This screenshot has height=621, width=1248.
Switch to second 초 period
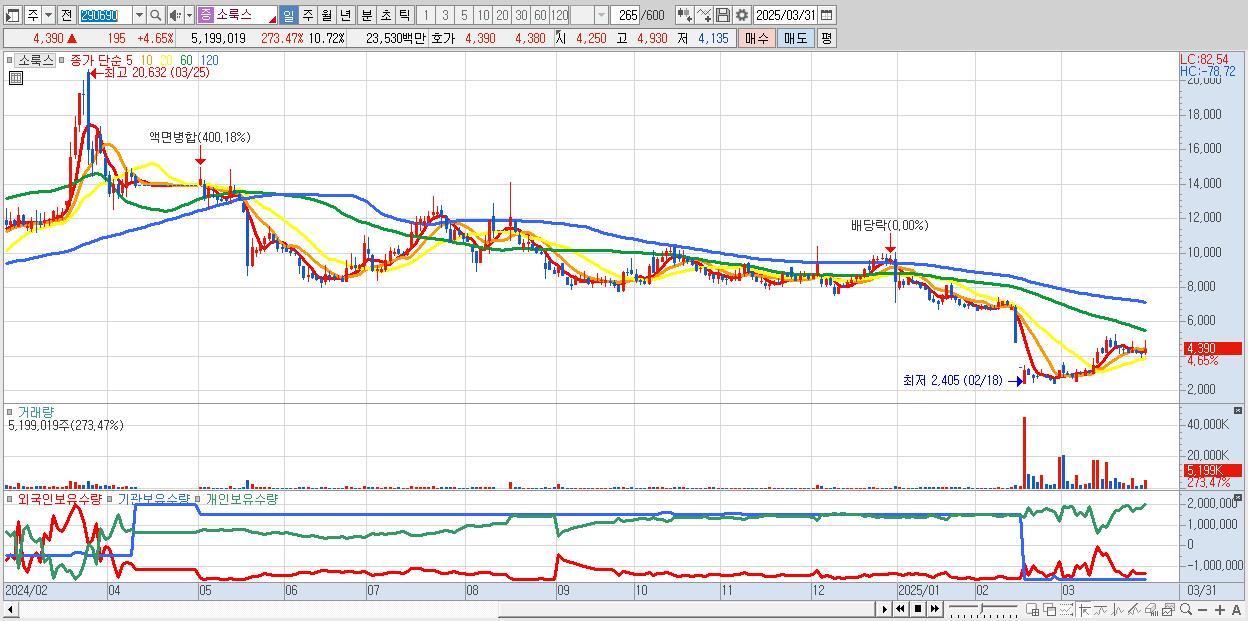click(384, 15)
